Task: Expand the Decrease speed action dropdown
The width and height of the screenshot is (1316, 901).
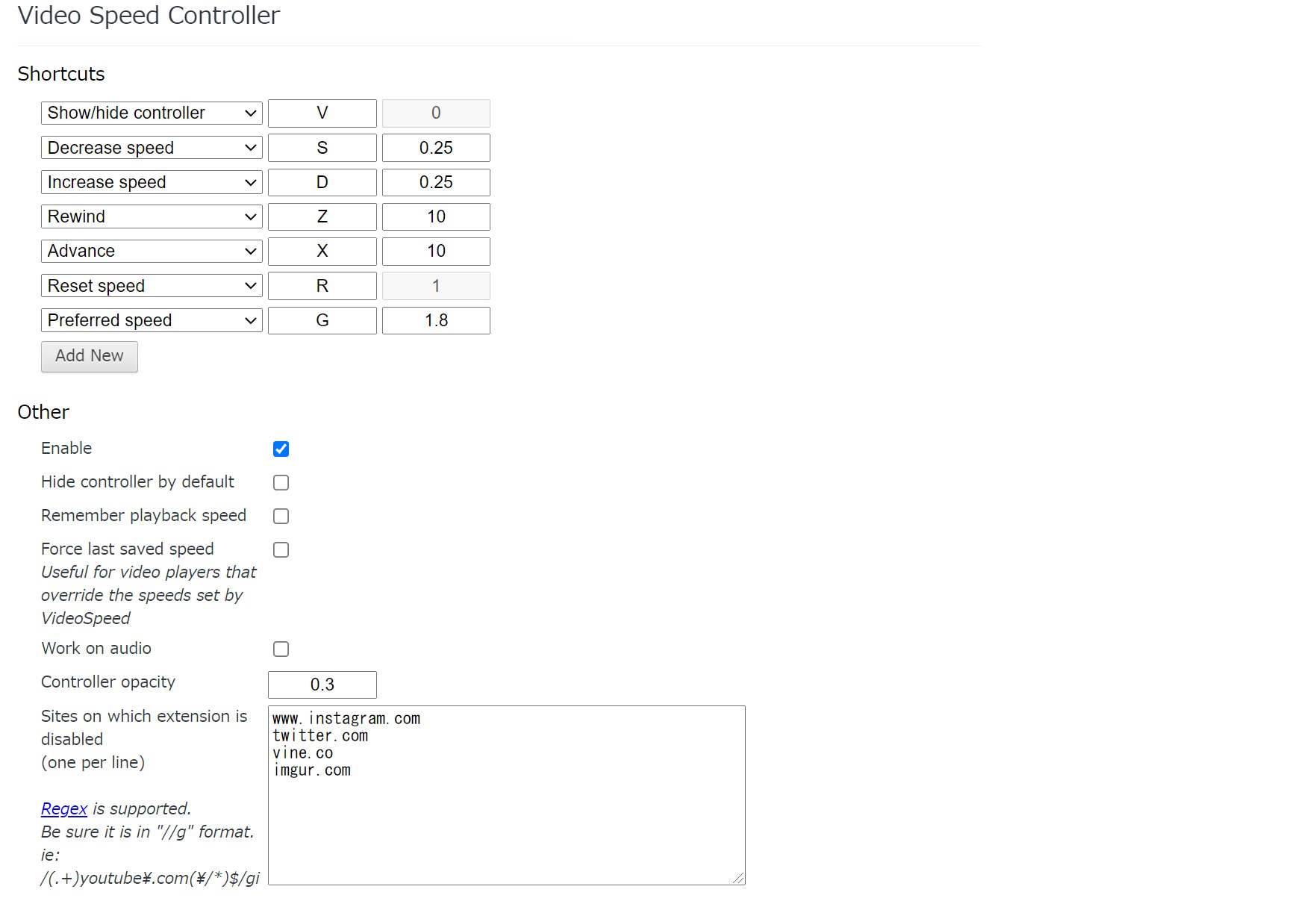Action: (152, 148)
